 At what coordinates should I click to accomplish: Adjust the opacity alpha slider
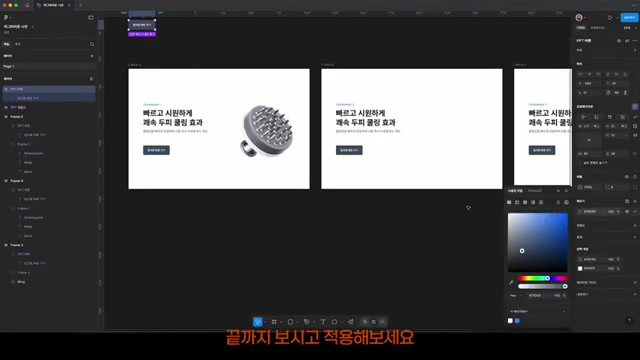(x=542, y=286)
